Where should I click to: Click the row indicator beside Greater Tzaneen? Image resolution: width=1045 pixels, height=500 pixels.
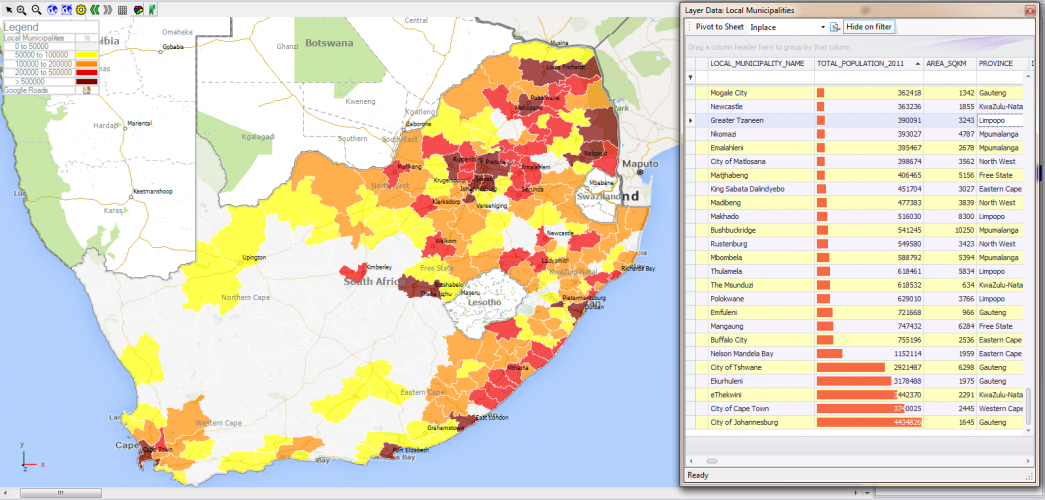(690, 121)
